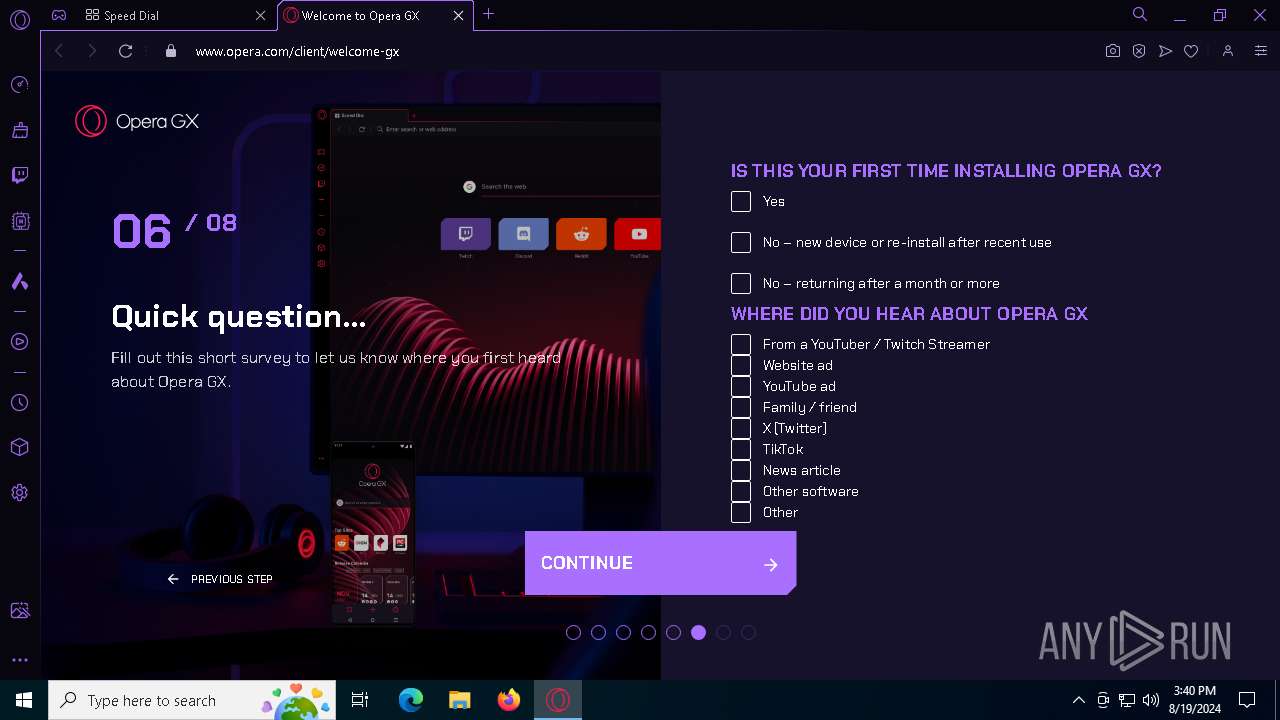Open profile account icon
Image resolution: width=1280 pixels, height=720 pixels.
[x=1228, y=51]
